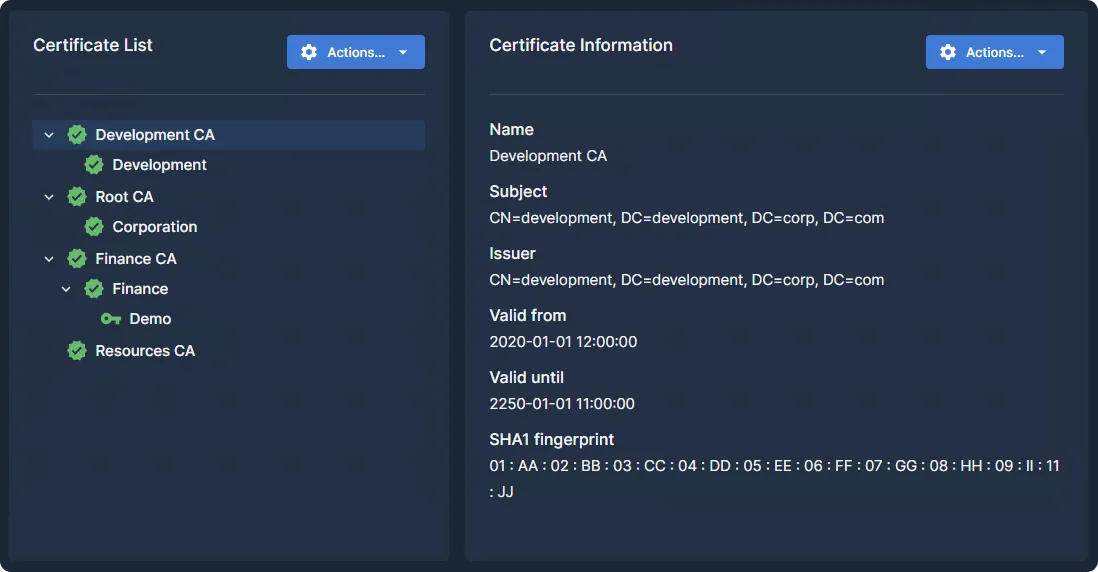The image size is (1098, 572).
Task: Click the Name value Development CA in details
Action: tap(548, 155)
